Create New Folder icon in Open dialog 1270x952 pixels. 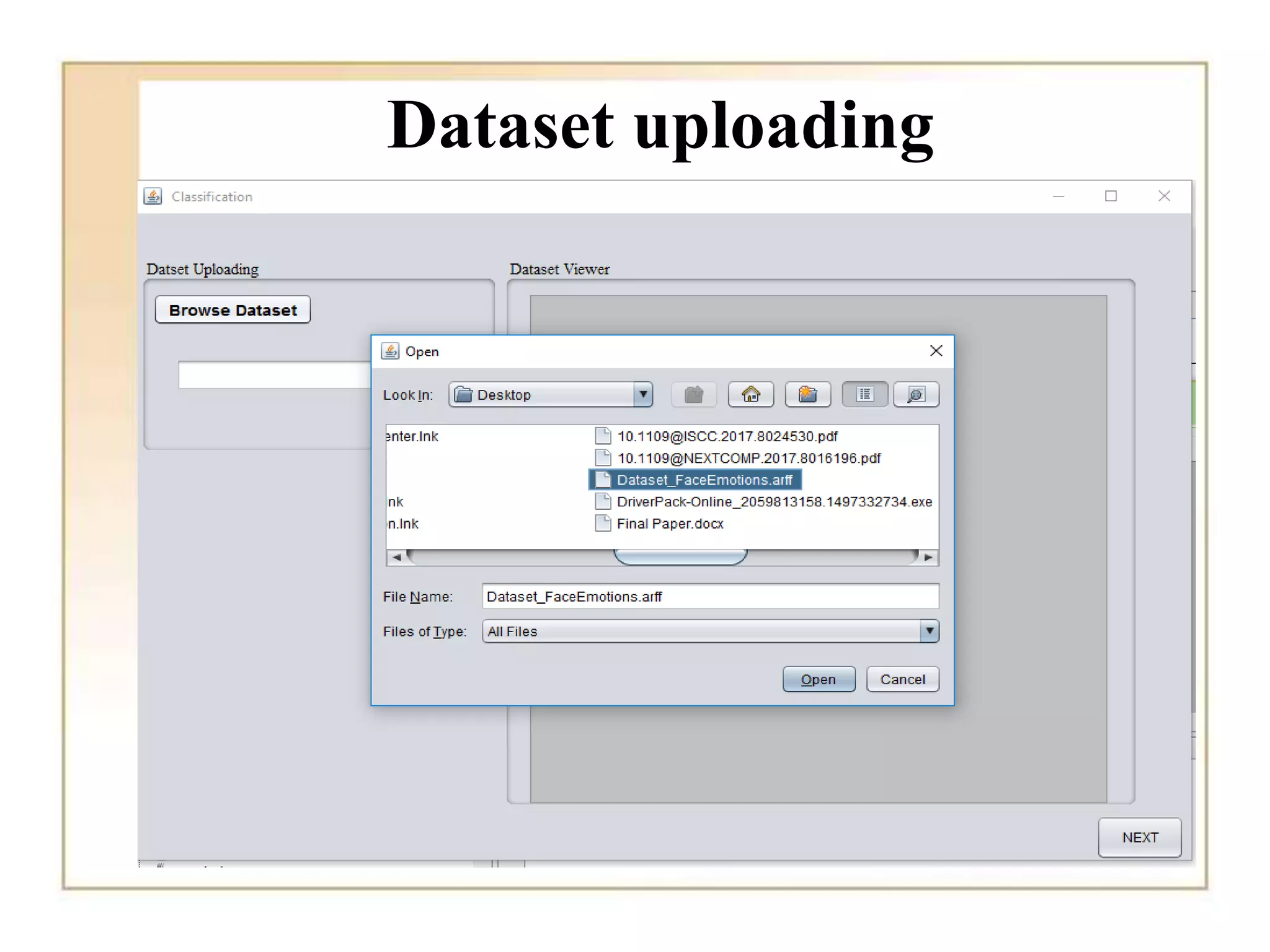(807, 394)
